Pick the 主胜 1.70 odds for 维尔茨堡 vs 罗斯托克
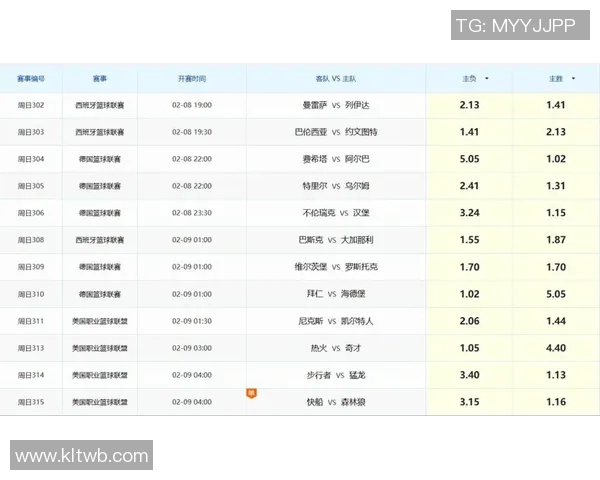 (x=556, y=267)
